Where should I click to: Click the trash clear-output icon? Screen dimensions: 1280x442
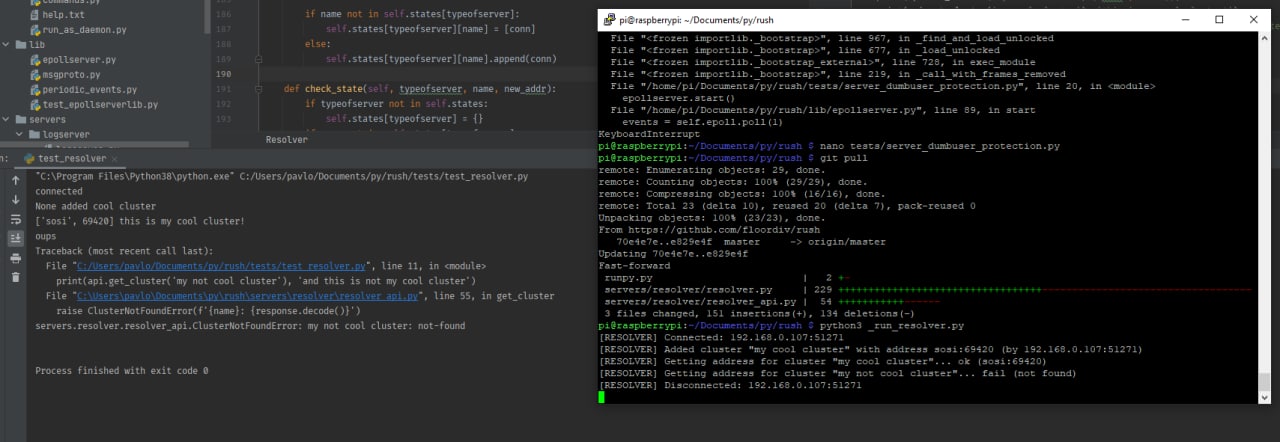click(x=15, y=277)
